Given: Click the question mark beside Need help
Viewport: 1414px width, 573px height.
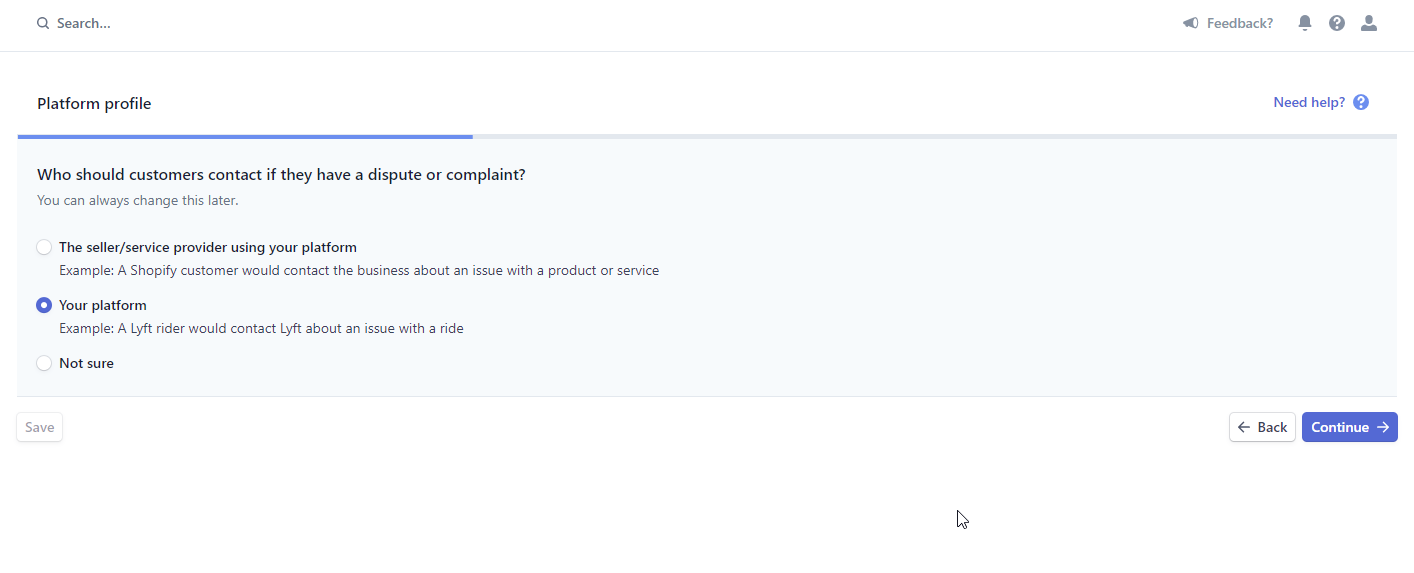Looking at the screenshot, I should (x=1361, y=102).
